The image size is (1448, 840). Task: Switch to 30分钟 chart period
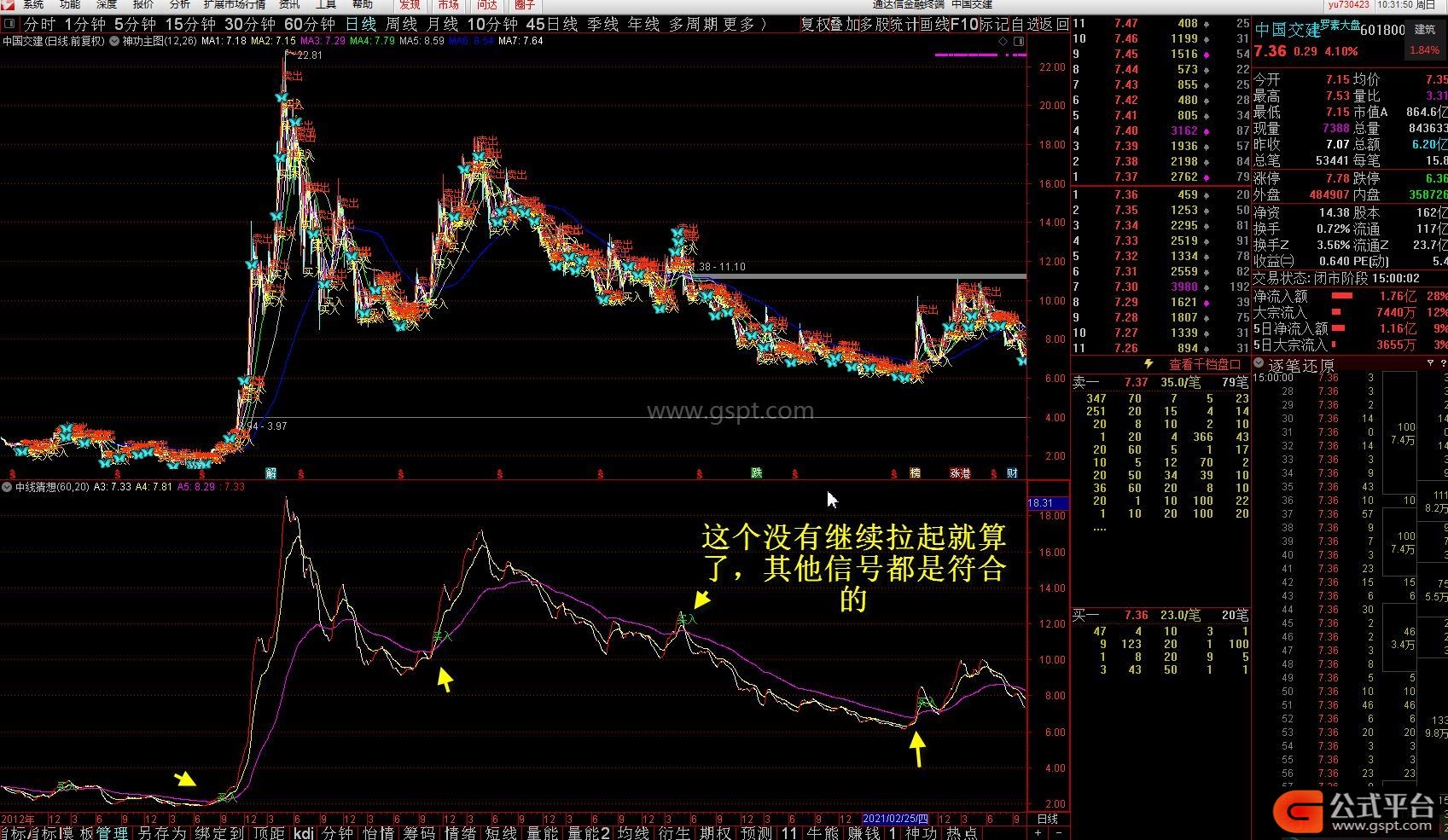coord(250,25)
